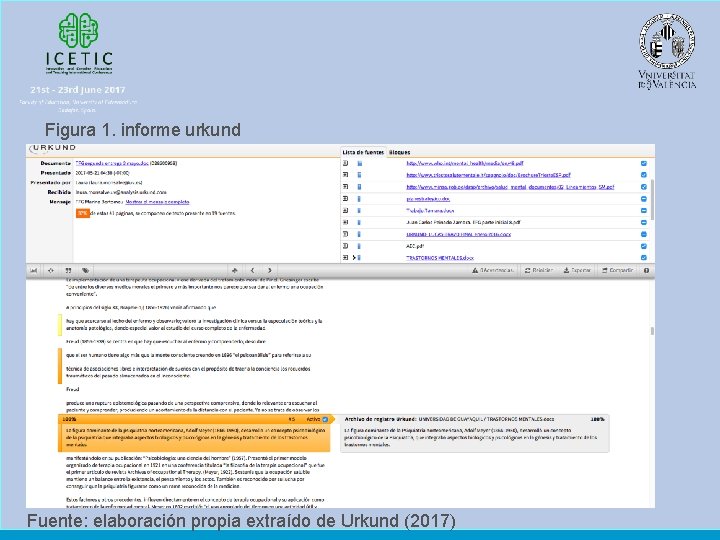Screen dimensions: 720x540
Task: Click the Juan Carlos source file name
Action: click(x=463, y=222)
